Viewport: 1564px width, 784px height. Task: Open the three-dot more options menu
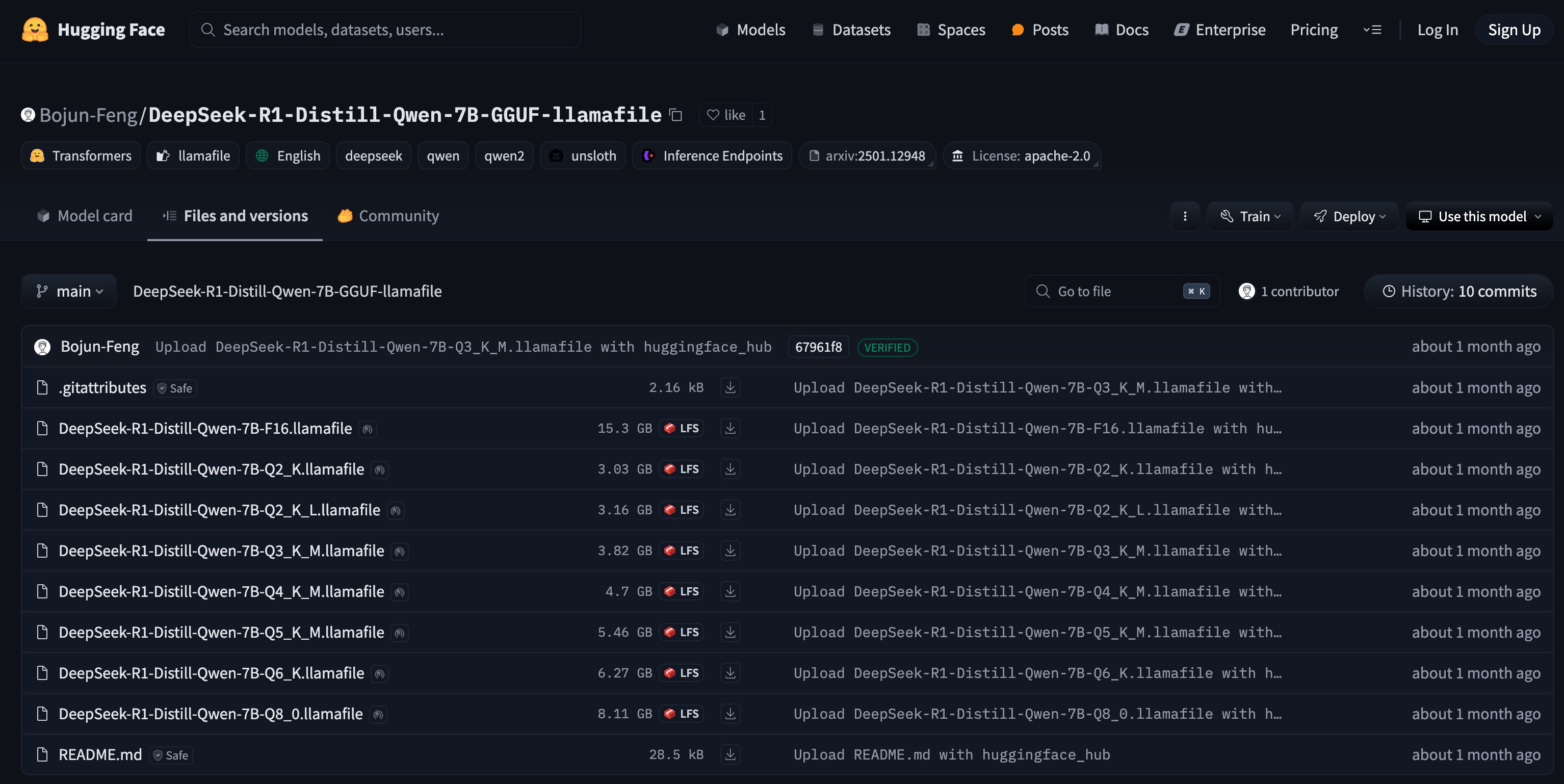[1185, 216]
